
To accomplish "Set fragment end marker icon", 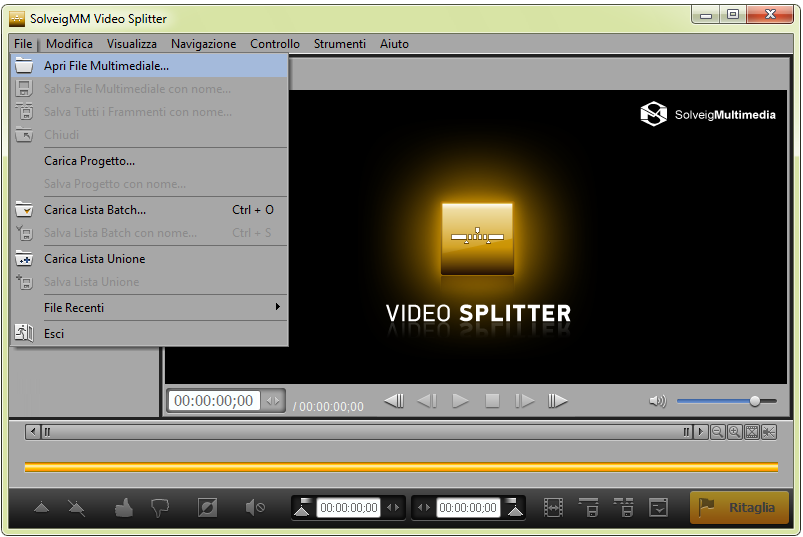I will pyautogui.click(x=514, y=508).
